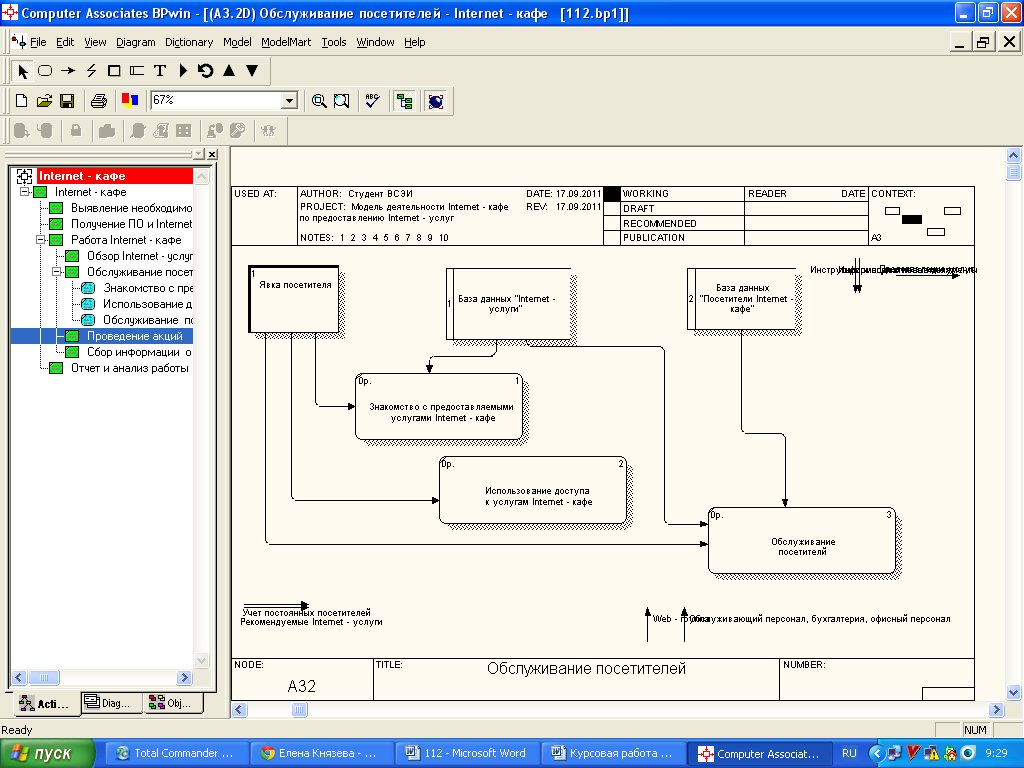Switch to 112 - Microsoft Word taskbar item
1024x768 pixels.
(468, 754)
